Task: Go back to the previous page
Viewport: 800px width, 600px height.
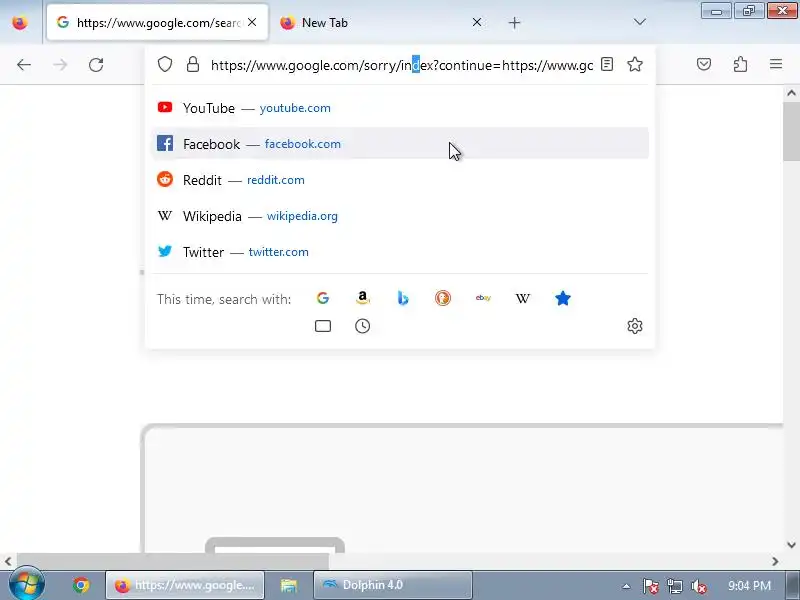Action: (x=23, y=65)
